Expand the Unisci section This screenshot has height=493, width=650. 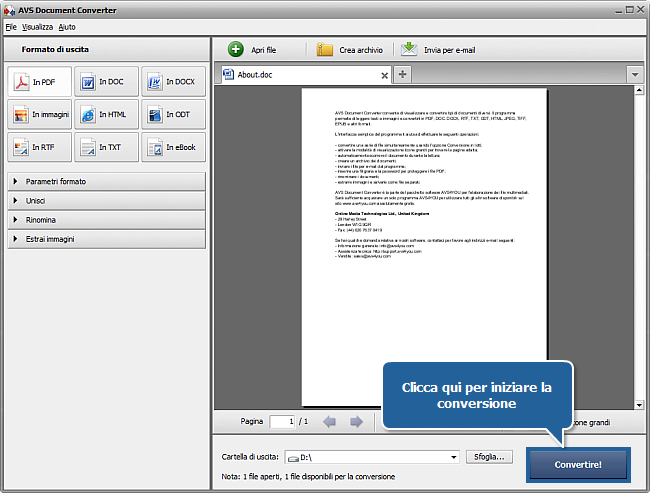[x=106, y=201]
